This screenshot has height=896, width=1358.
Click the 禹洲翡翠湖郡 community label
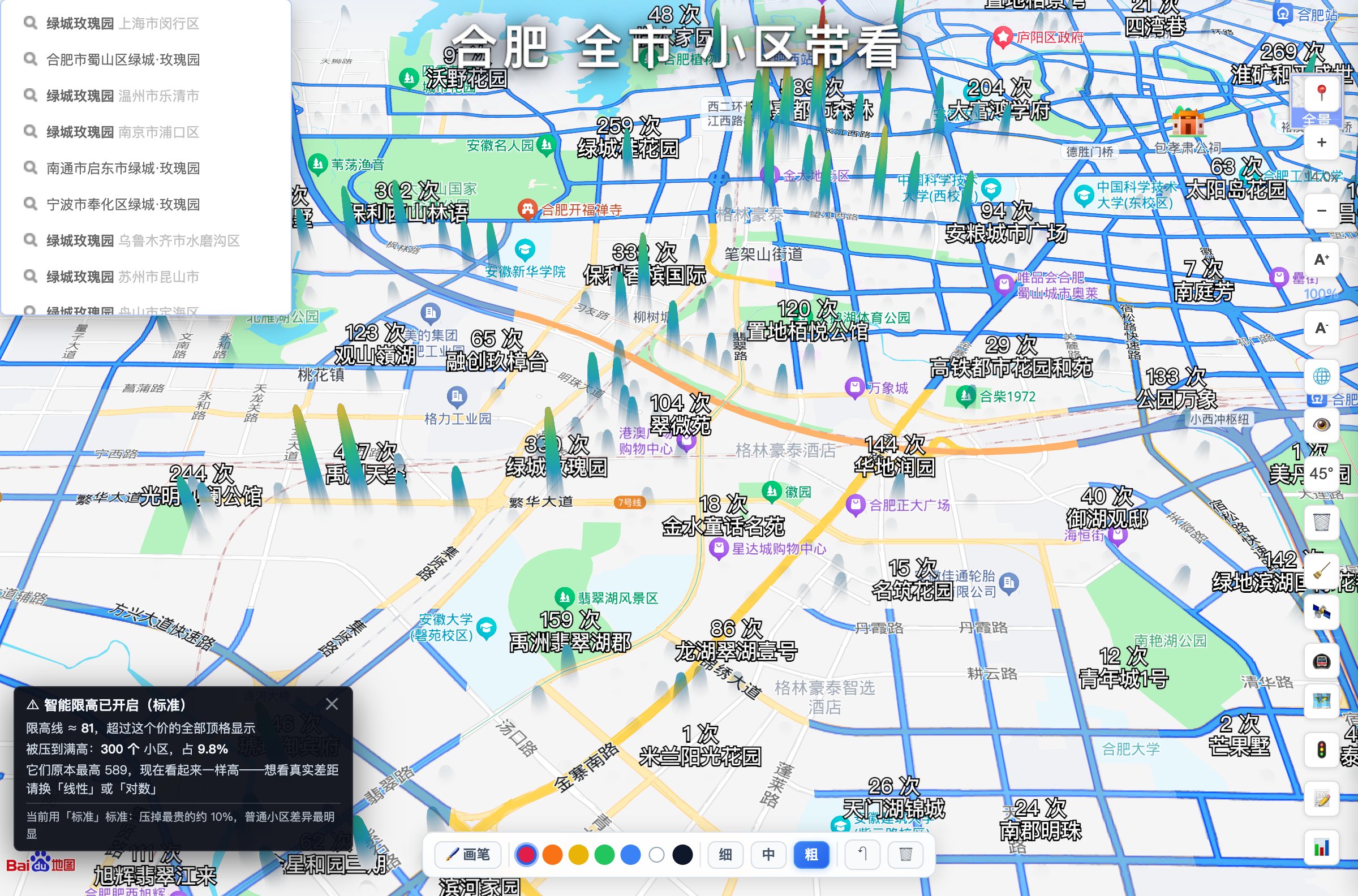pos(570,643)
